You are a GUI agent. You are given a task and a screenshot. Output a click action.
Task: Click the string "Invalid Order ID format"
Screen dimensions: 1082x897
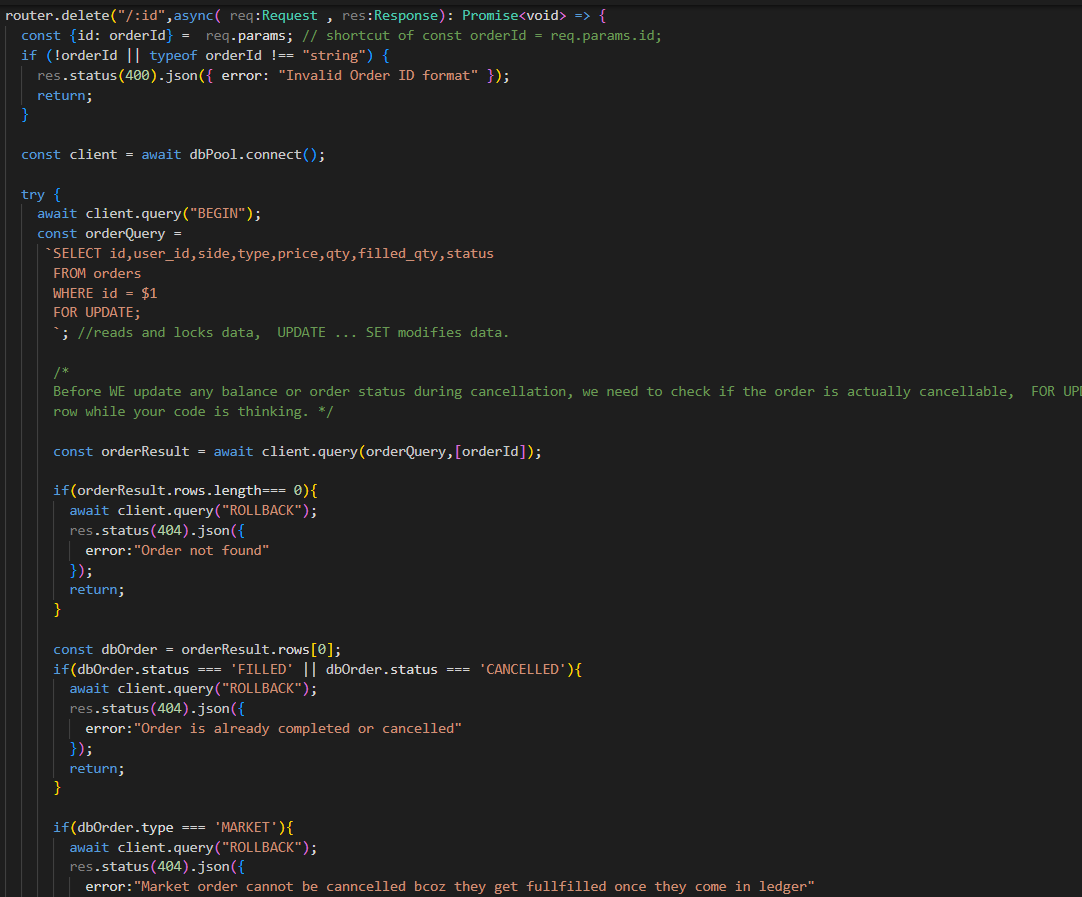click(x=378, y=75)
